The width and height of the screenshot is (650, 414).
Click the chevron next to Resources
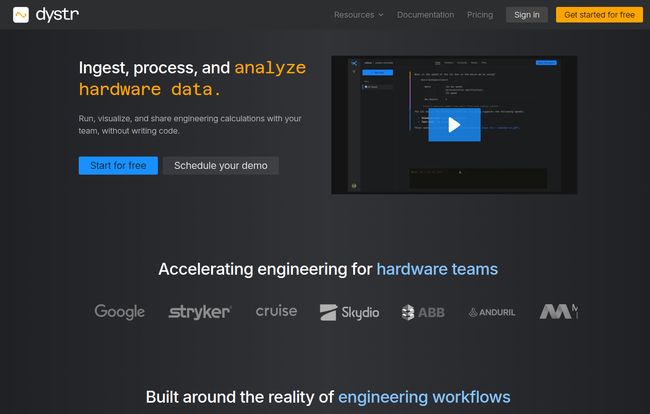[x=381, y=15]
